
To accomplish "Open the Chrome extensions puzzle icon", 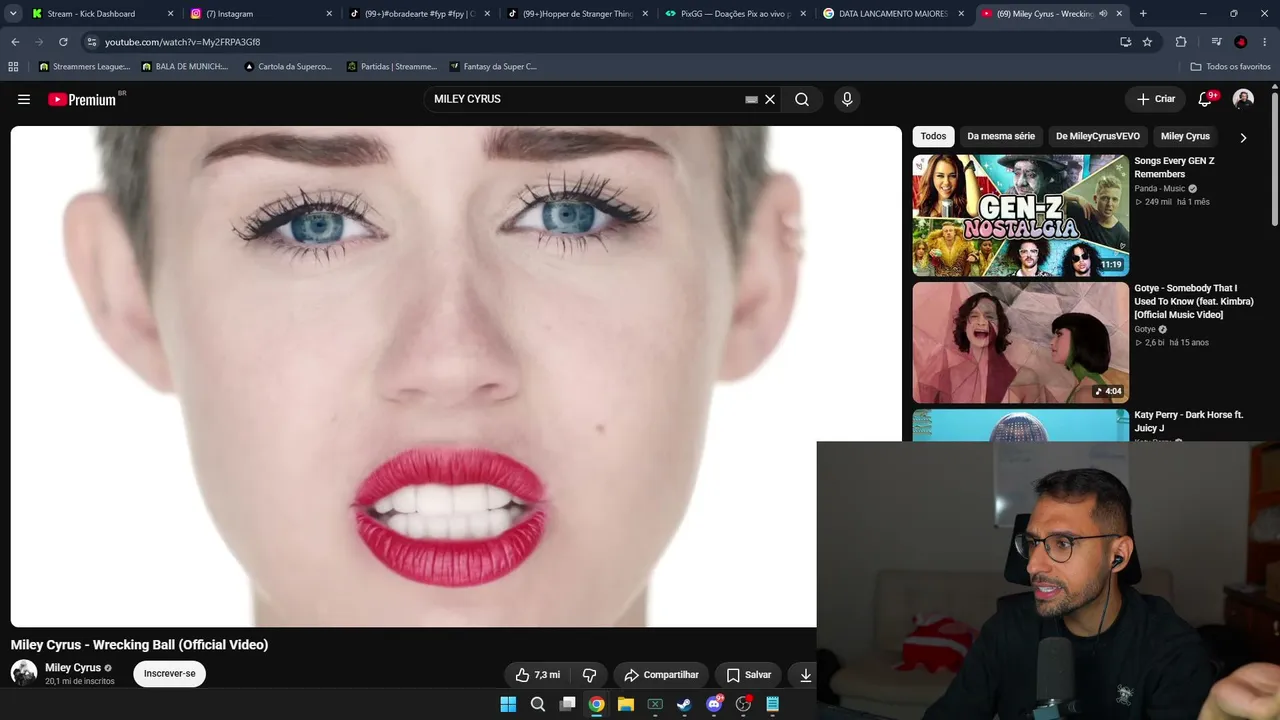I will (x=1181, y=42).
